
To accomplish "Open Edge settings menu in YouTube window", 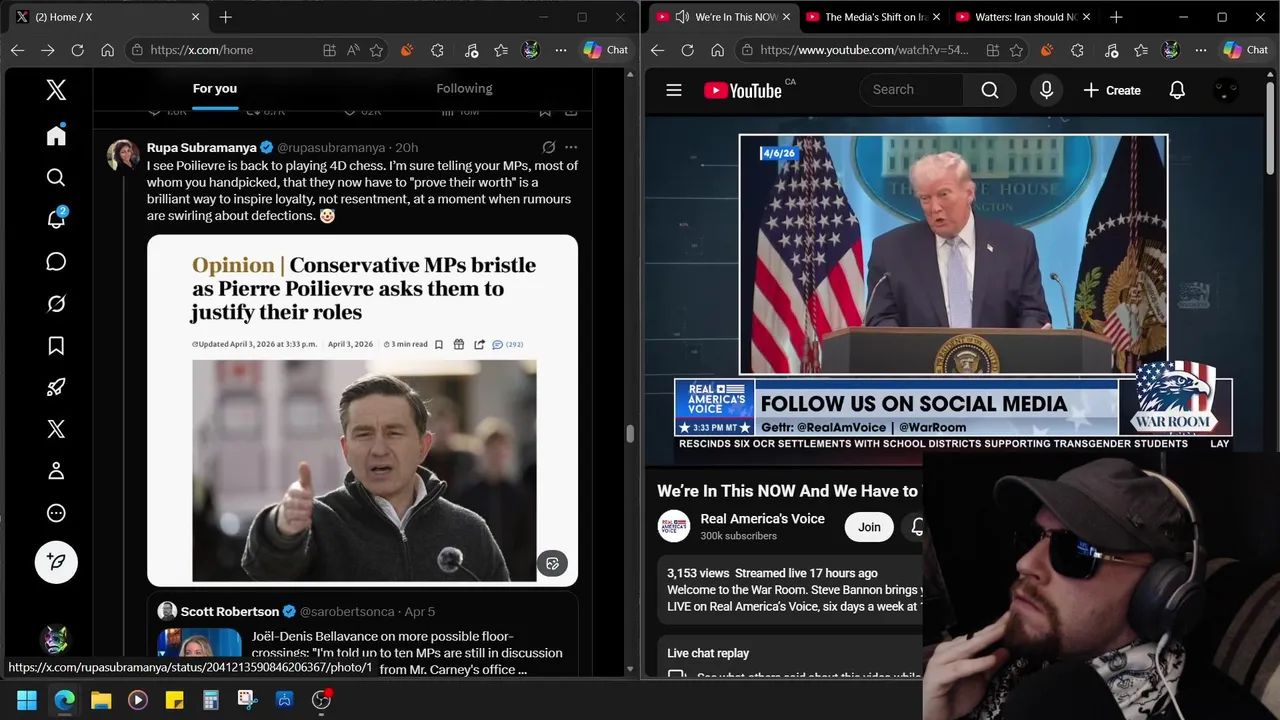I will tap(1201, 50).
